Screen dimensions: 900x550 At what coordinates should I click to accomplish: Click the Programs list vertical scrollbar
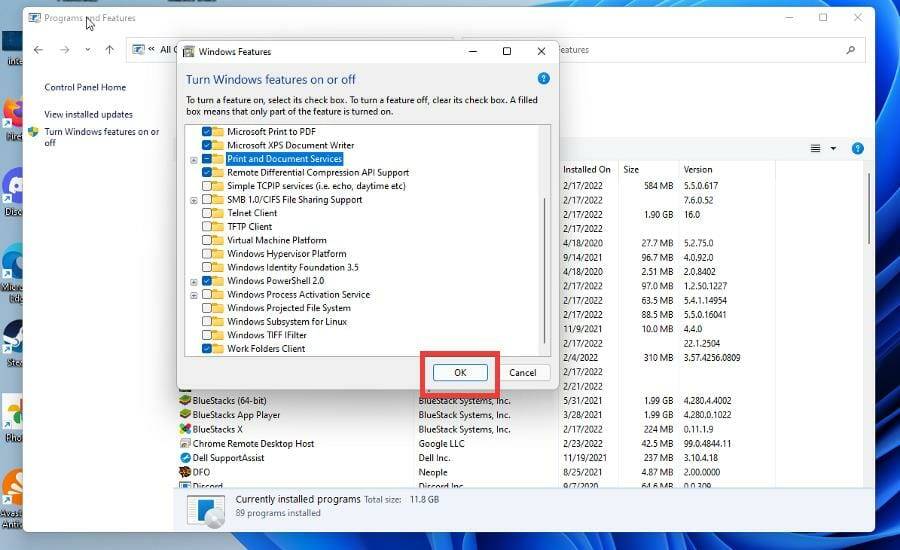tap(869, 208)
